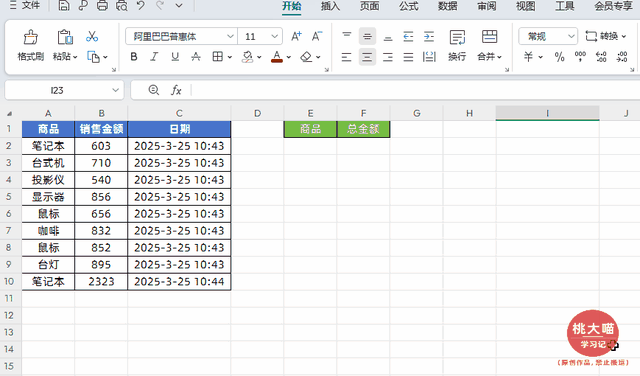Image resolution: width=640 pixels, height=376 pixels.
Task: Click the select-all corner triangle
Action: (9, 113)
